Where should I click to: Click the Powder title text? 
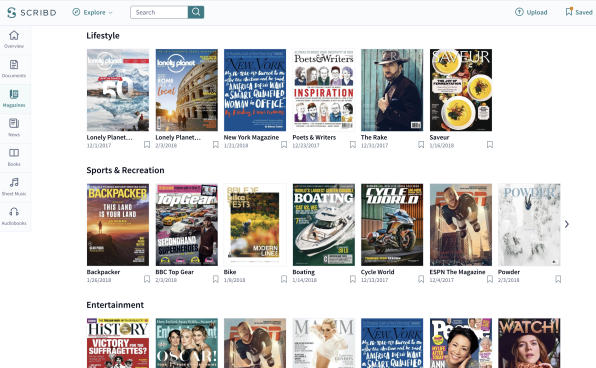tap(509, 272)
